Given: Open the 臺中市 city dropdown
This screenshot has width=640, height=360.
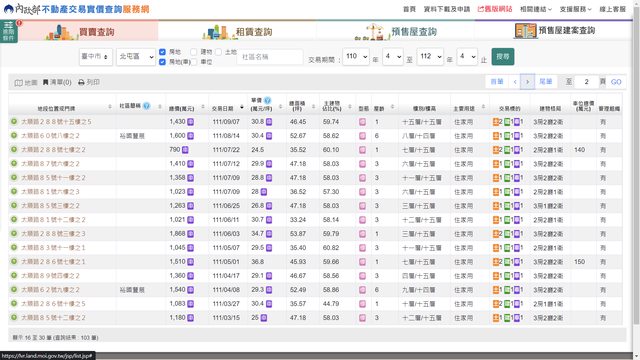Looking at the screenshot, I should 96,56.
